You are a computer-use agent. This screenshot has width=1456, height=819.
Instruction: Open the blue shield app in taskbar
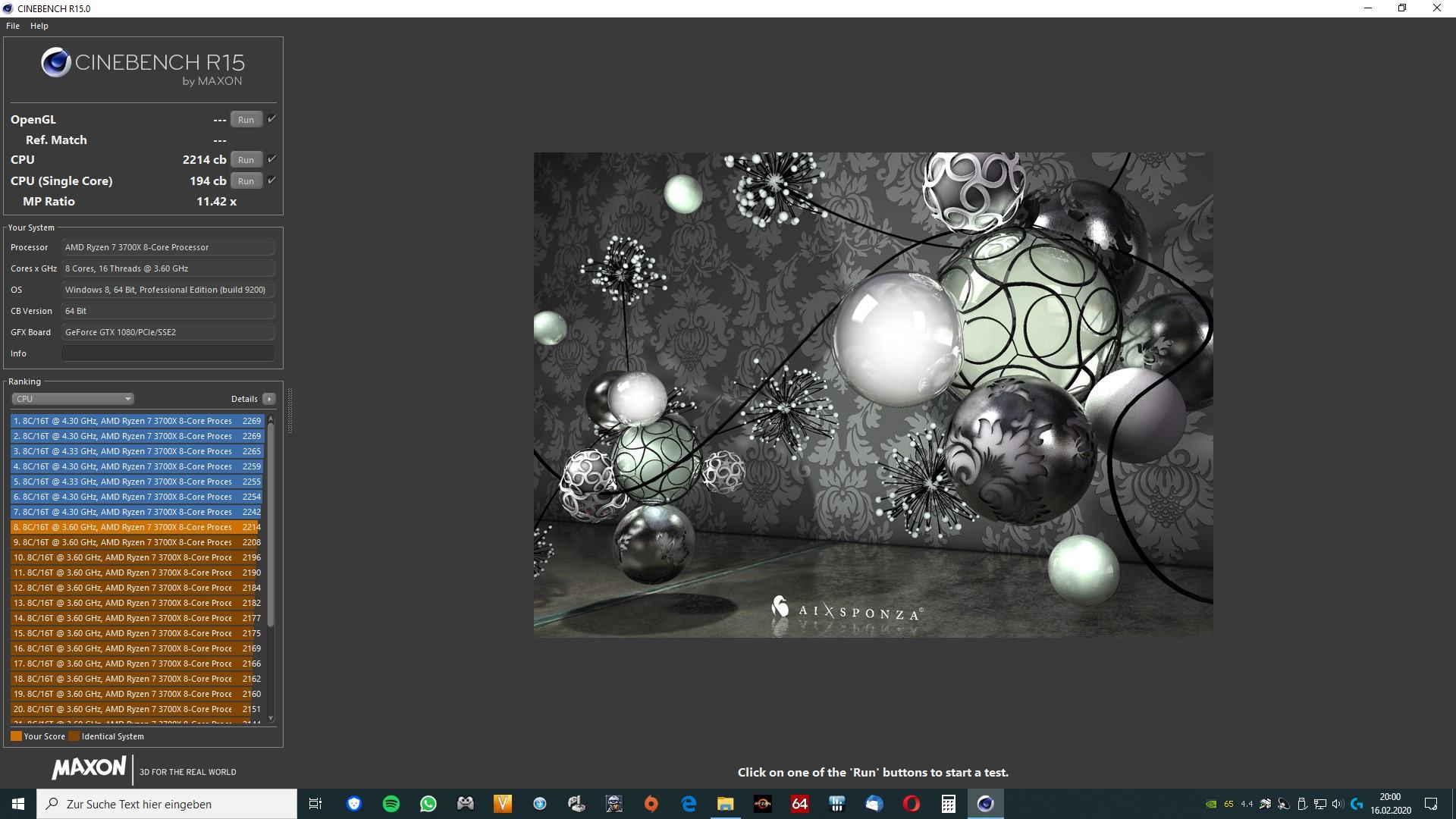[354, 804]
